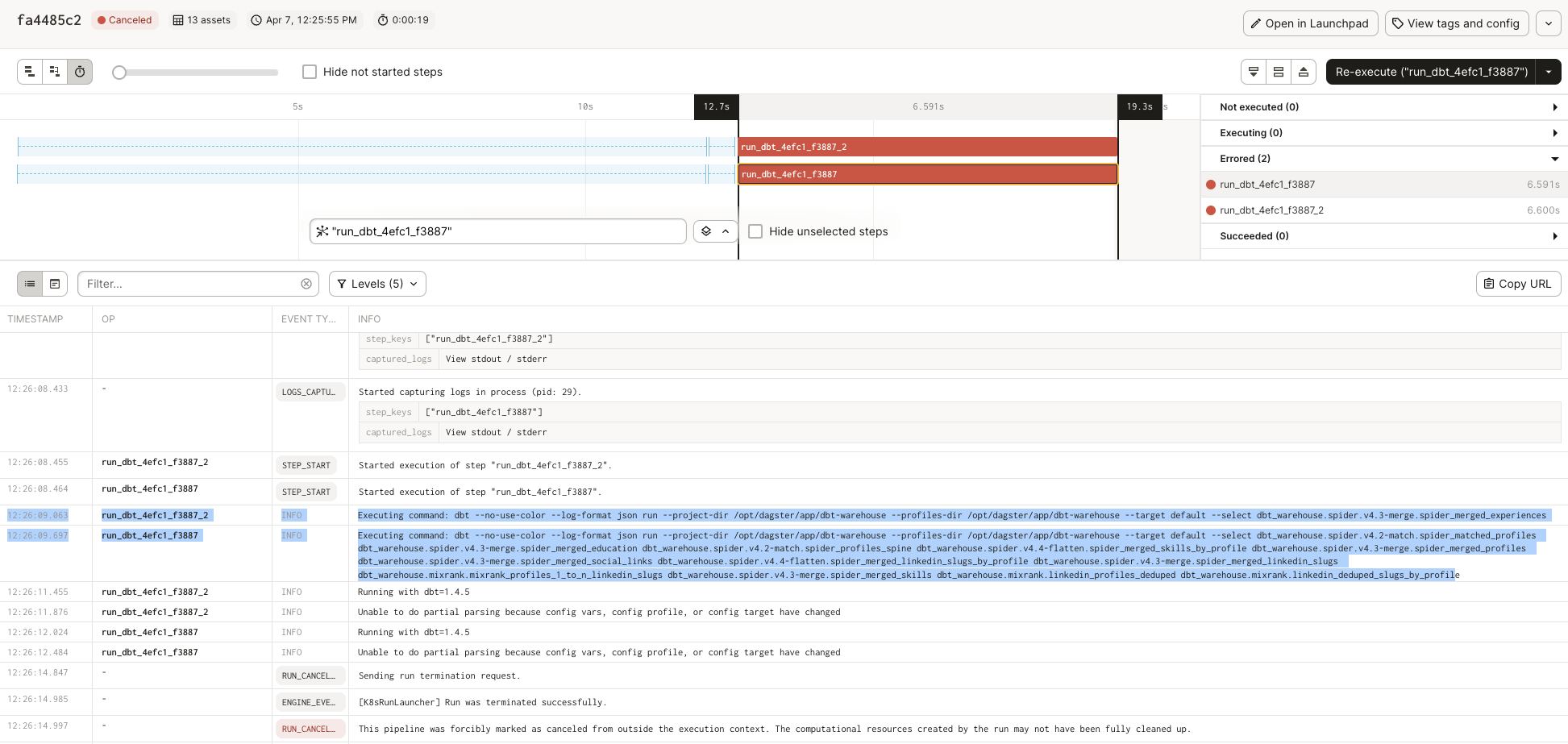This screenshot has width=1568, height=744.
Task: Switch to flattened Gantt chart view
Action: coord(30,72)
